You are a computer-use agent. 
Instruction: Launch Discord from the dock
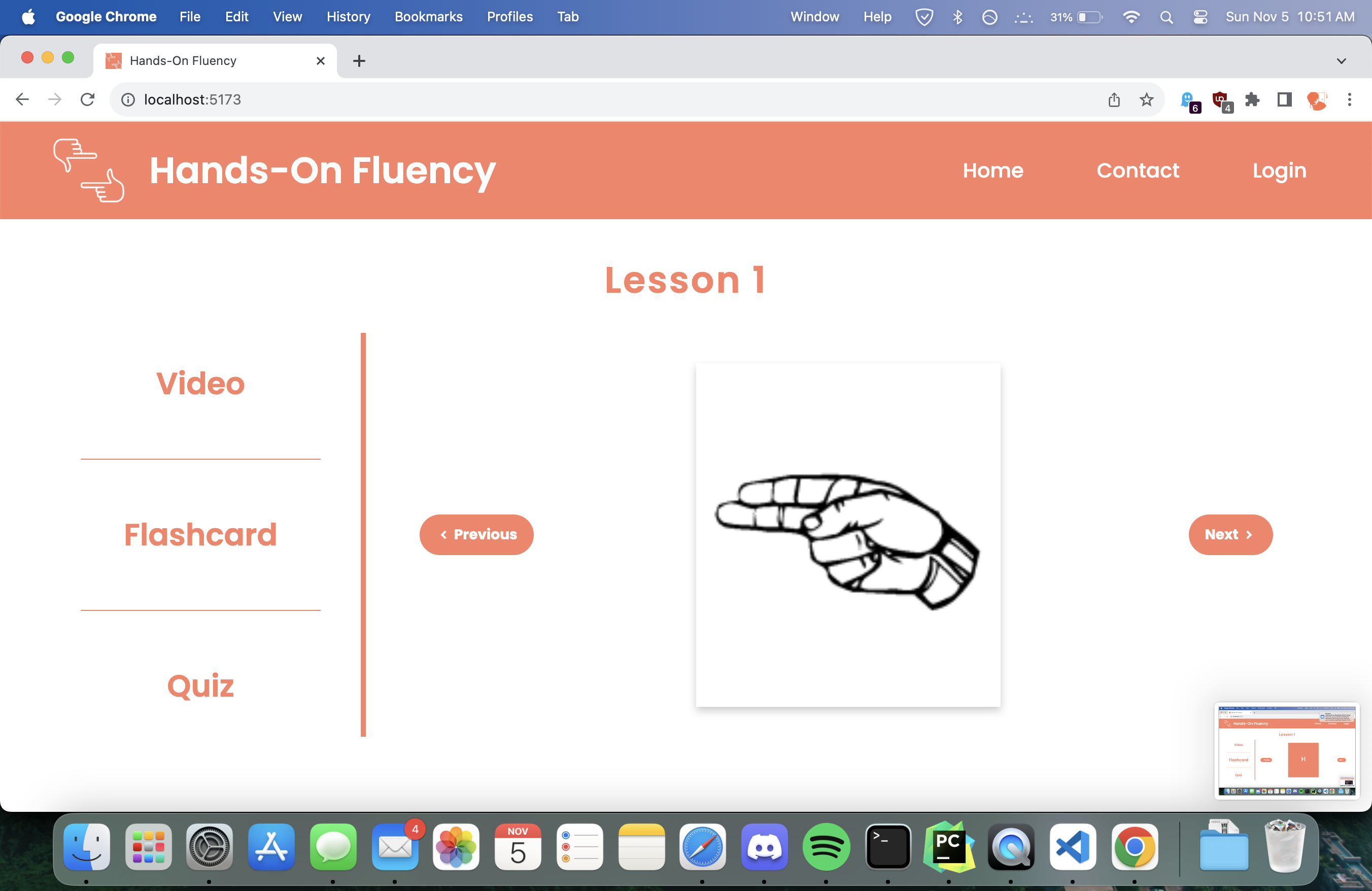(x=765, y=847)
